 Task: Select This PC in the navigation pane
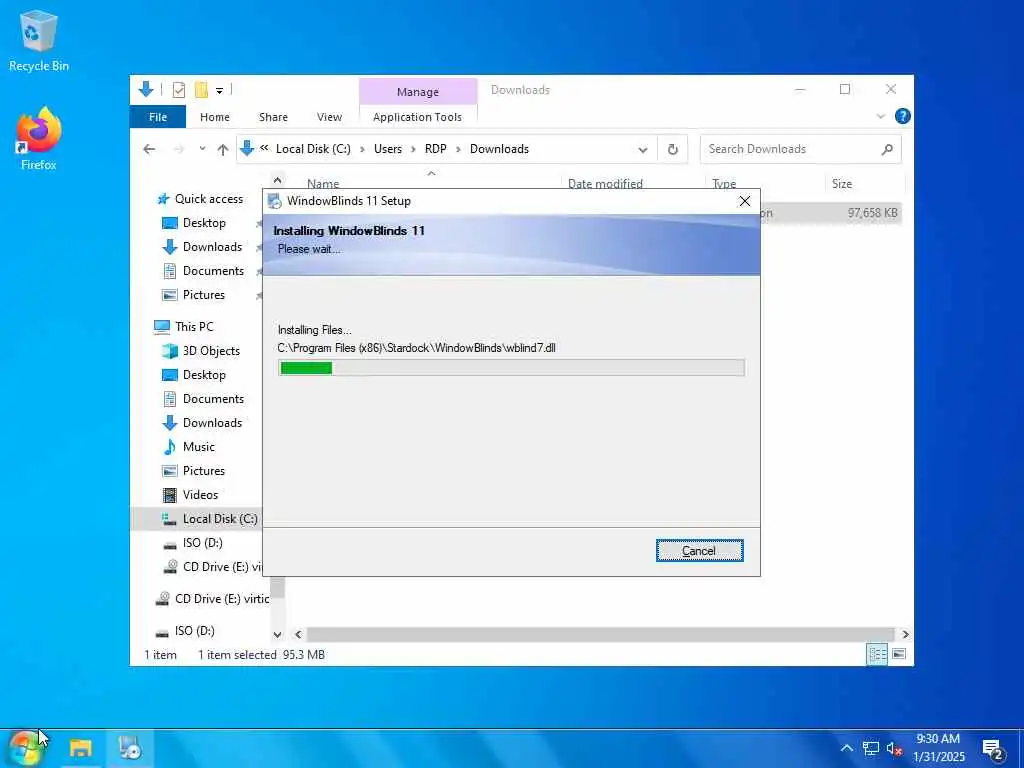[x=184, y=327]
